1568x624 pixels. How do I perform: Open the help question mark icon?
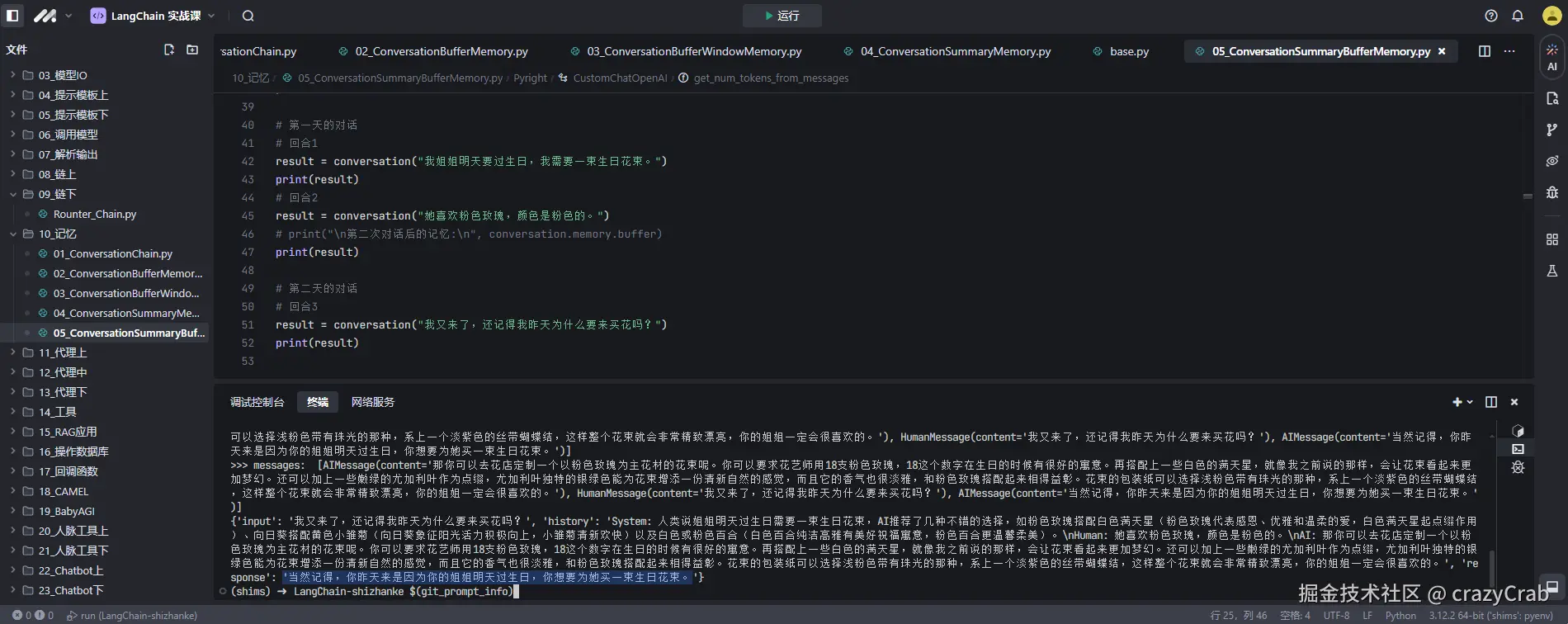[x=1490, y=16]
